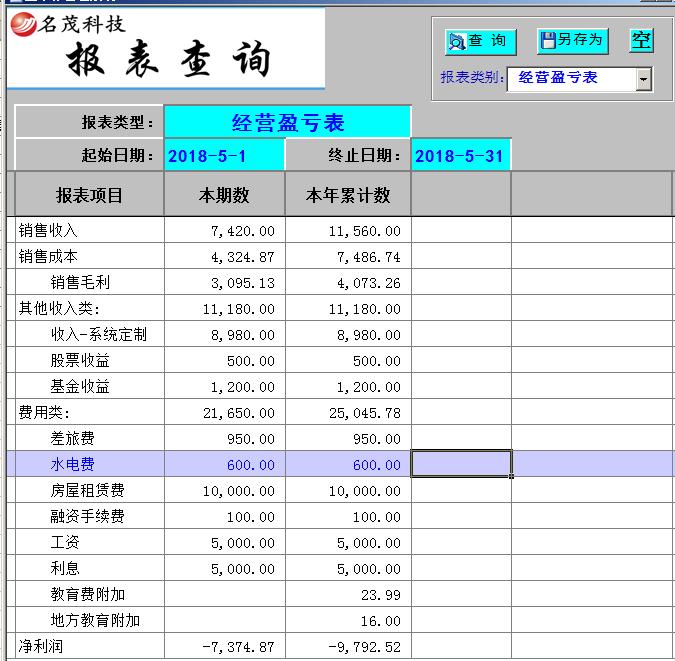Select the 教育费附加 row label
This screenshot has width=675, height=661.
click(x=87, y=594)
